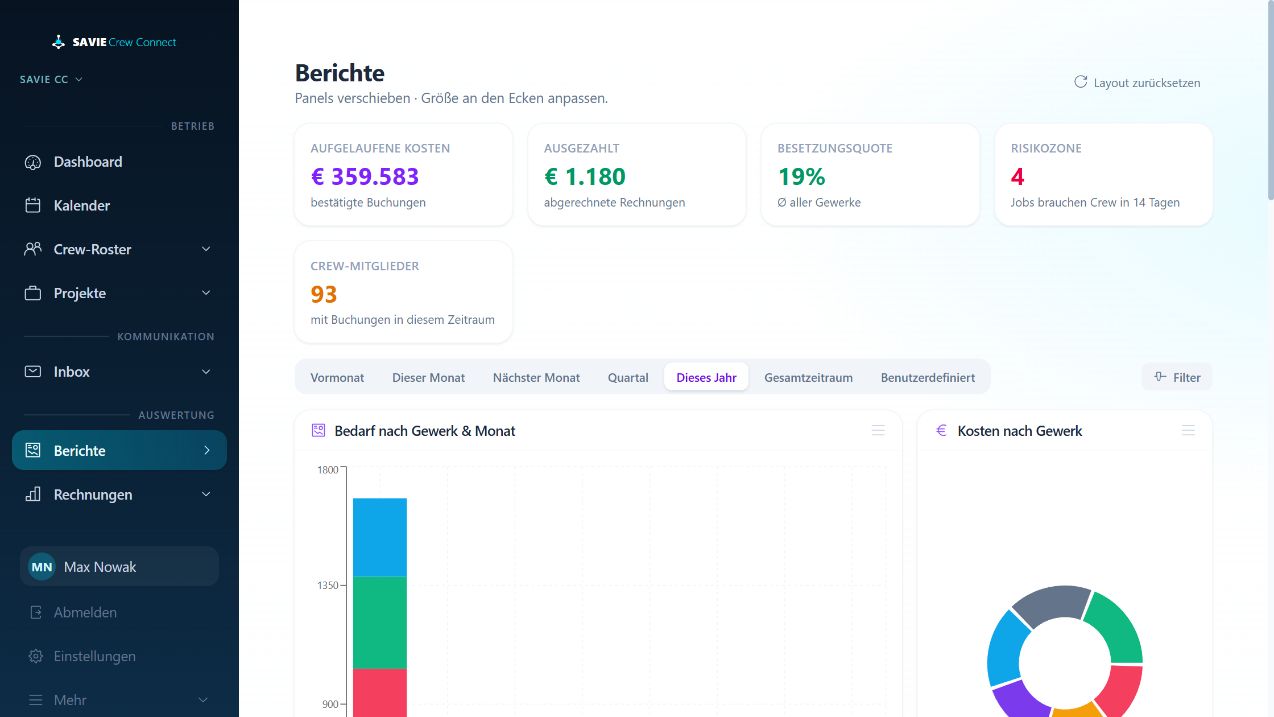Image resolution: width=1274 pixels, height=717 pixels.
Task: Click the 1350 axis label
Action: pyautogui.click(x=328, y=585)
